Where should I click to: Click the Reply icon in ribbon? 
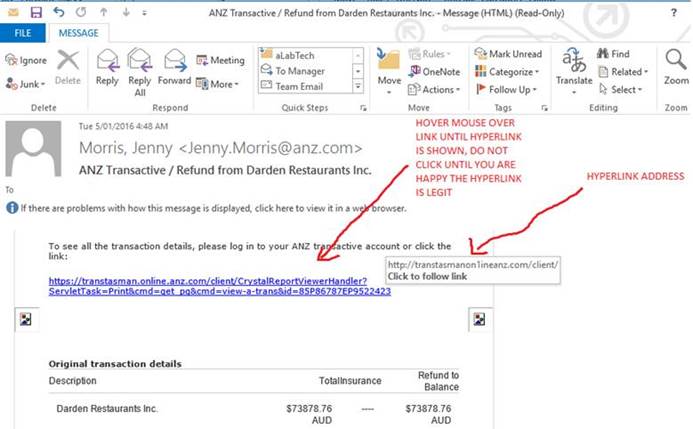(107, 67)
